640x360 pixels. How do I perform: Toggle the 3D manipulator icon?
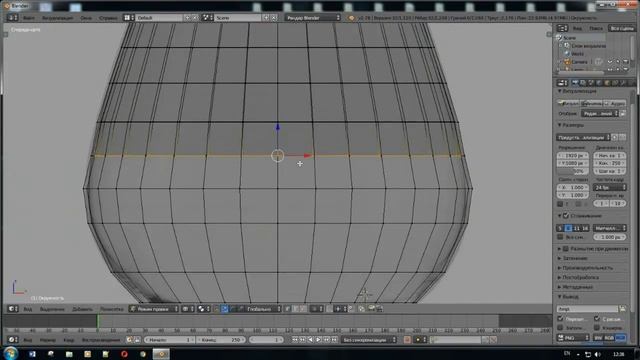217,309
